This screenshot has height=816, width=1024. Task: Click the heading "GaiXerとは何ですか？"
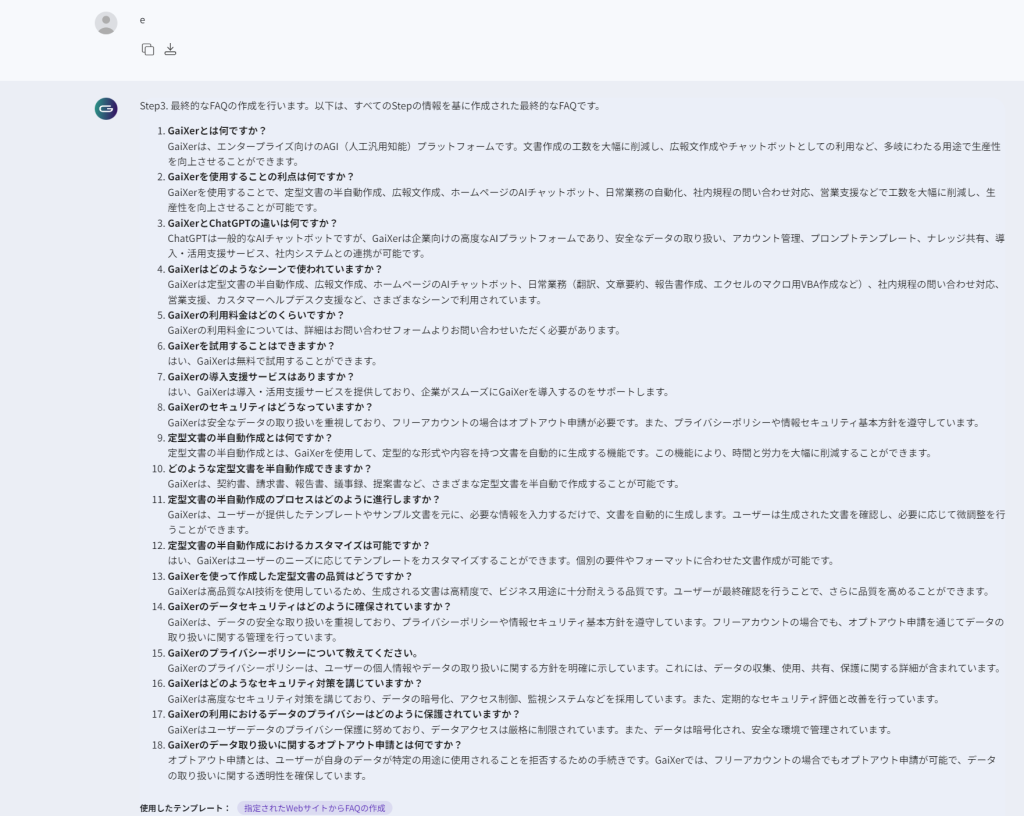tap(217, 131)
